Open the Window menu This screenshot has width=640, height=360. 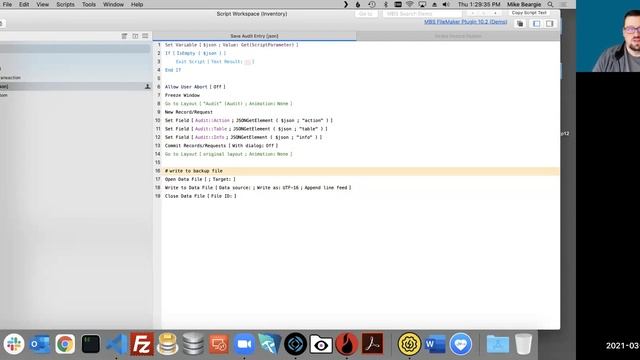(x=113, y=4)
